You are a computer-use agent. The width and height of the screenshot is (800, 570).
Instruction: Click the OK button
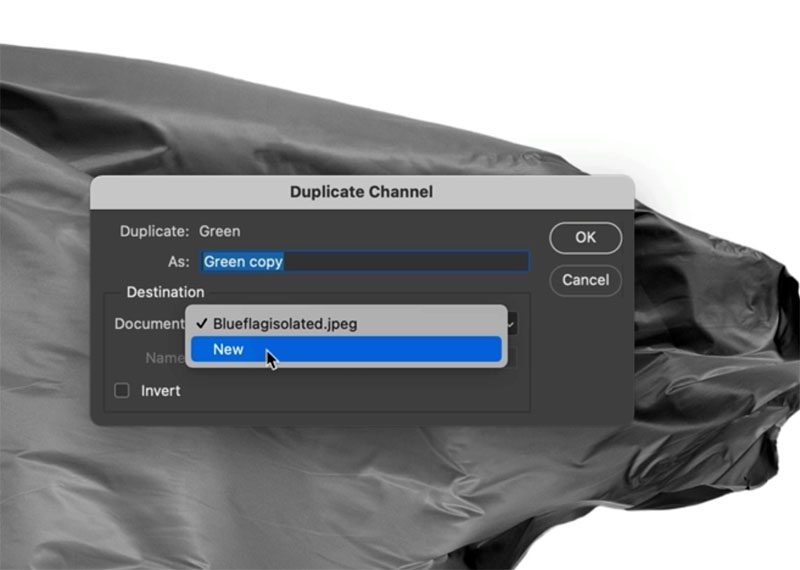click(x=585, y=237)
